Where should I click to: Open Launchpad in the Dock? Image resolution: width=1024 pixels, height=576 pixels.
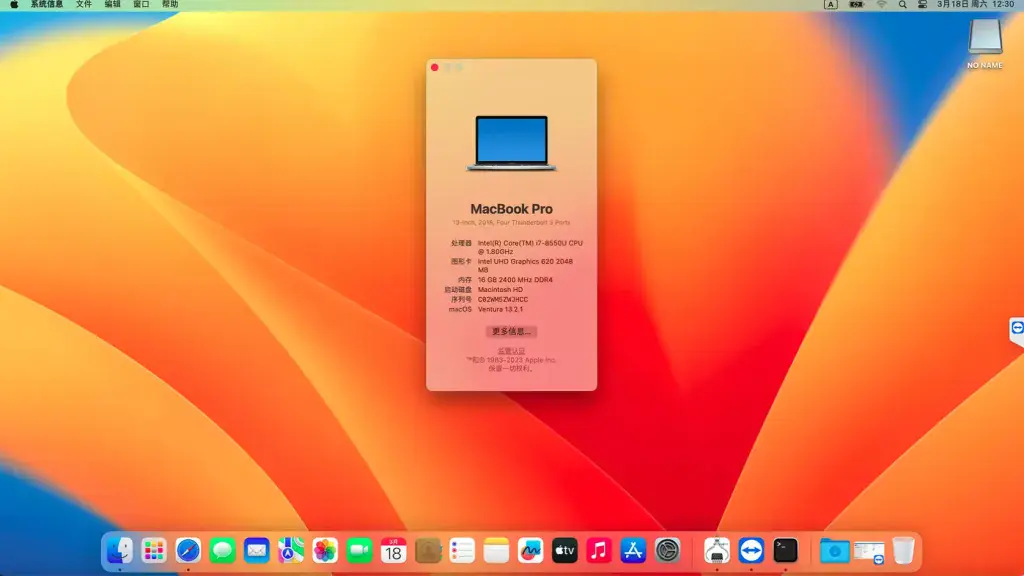click(x=154, y=551)
